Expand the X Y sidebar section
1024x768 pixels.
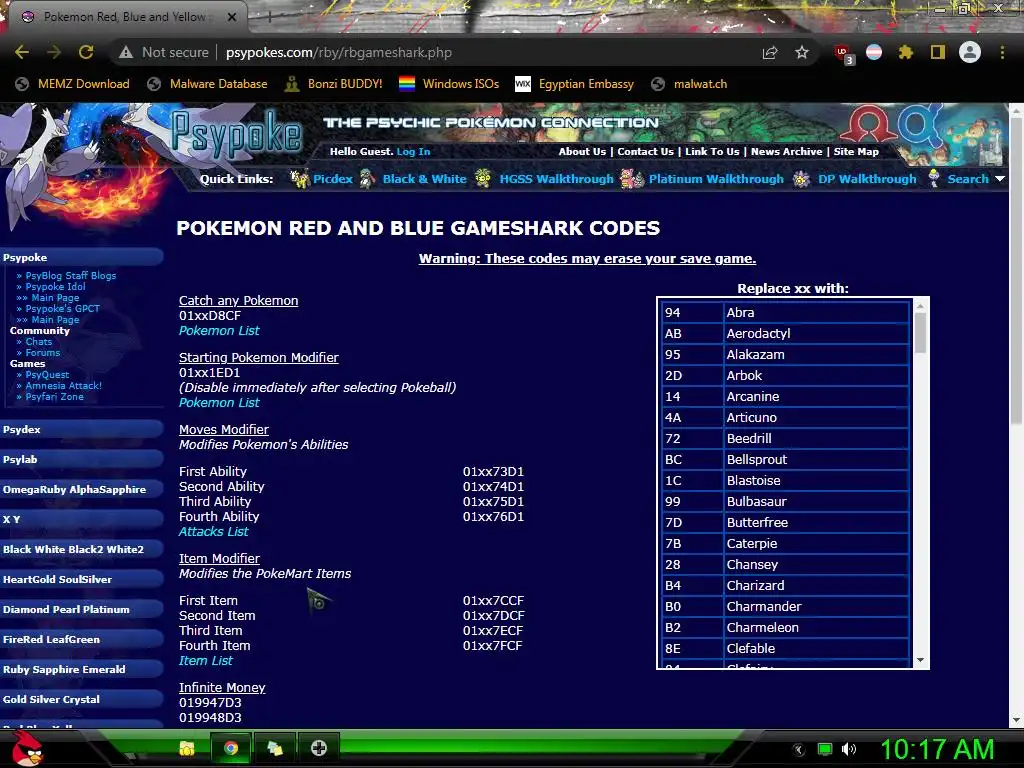tap(82, 520)
